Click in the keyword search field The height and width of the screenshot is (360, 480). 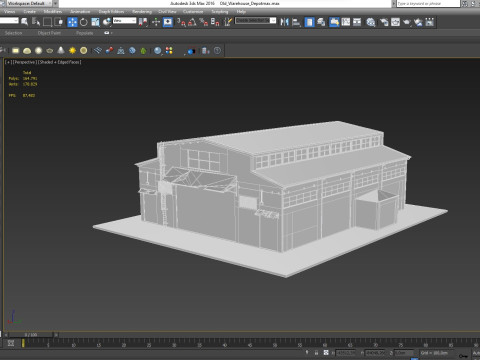(428, 3)
